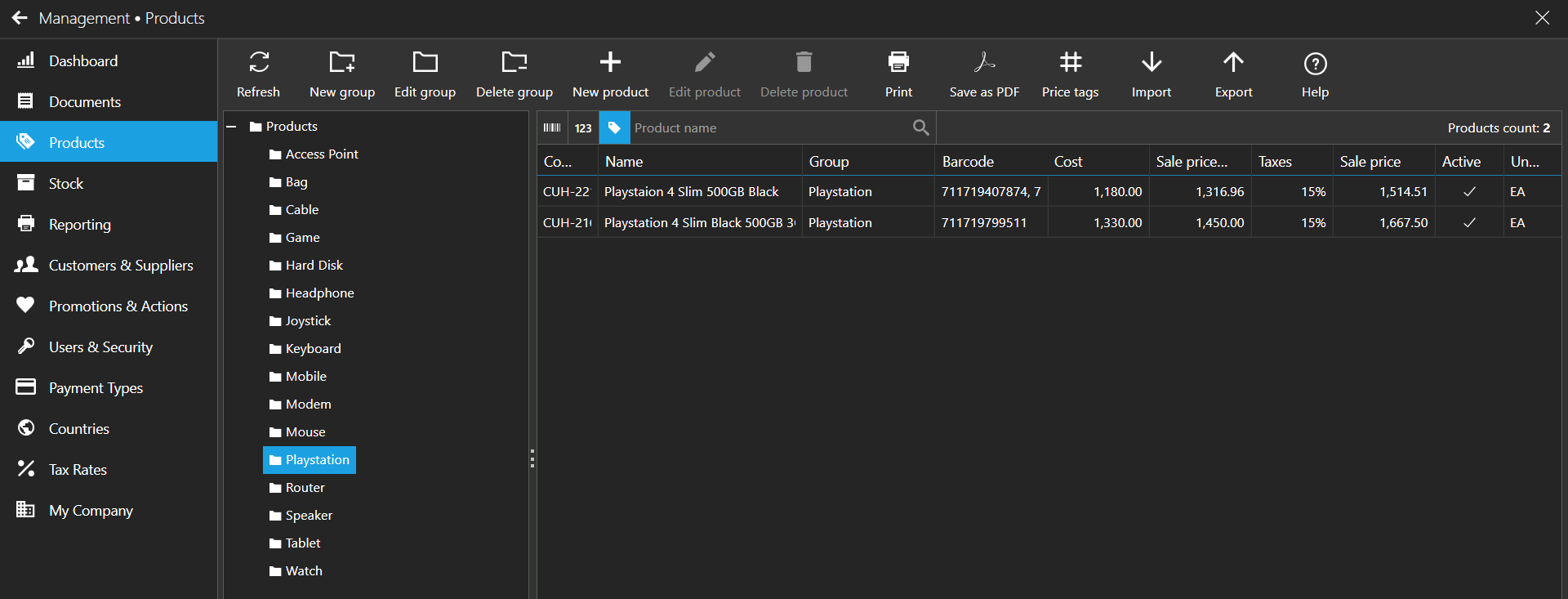Click the panel splitter handle
The width and height of the screenshot is (1568, 599).
coord(532,458)
